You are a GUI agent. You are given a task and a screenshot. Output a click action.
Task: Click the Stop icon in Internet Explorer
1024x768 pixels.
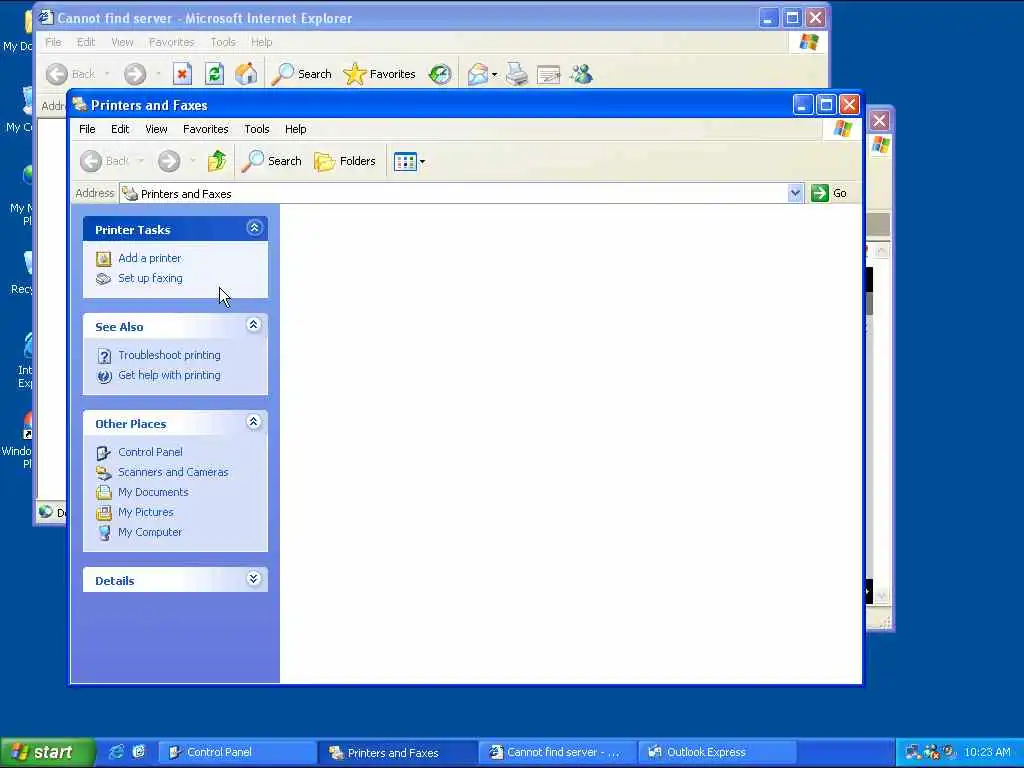pos(182,74)
